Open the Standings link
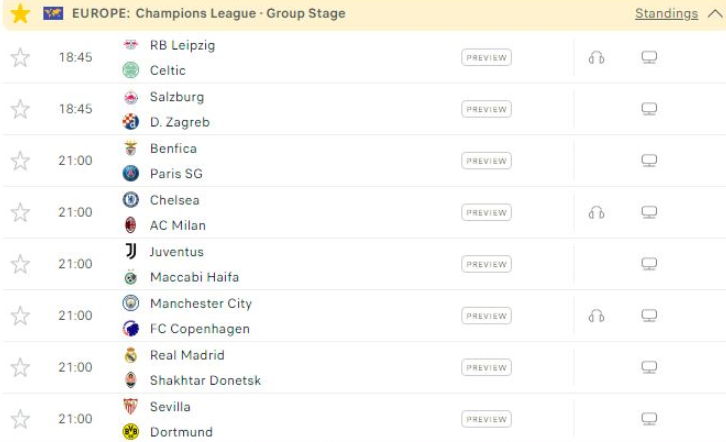 pyautogui.click(x=666, y=14)
